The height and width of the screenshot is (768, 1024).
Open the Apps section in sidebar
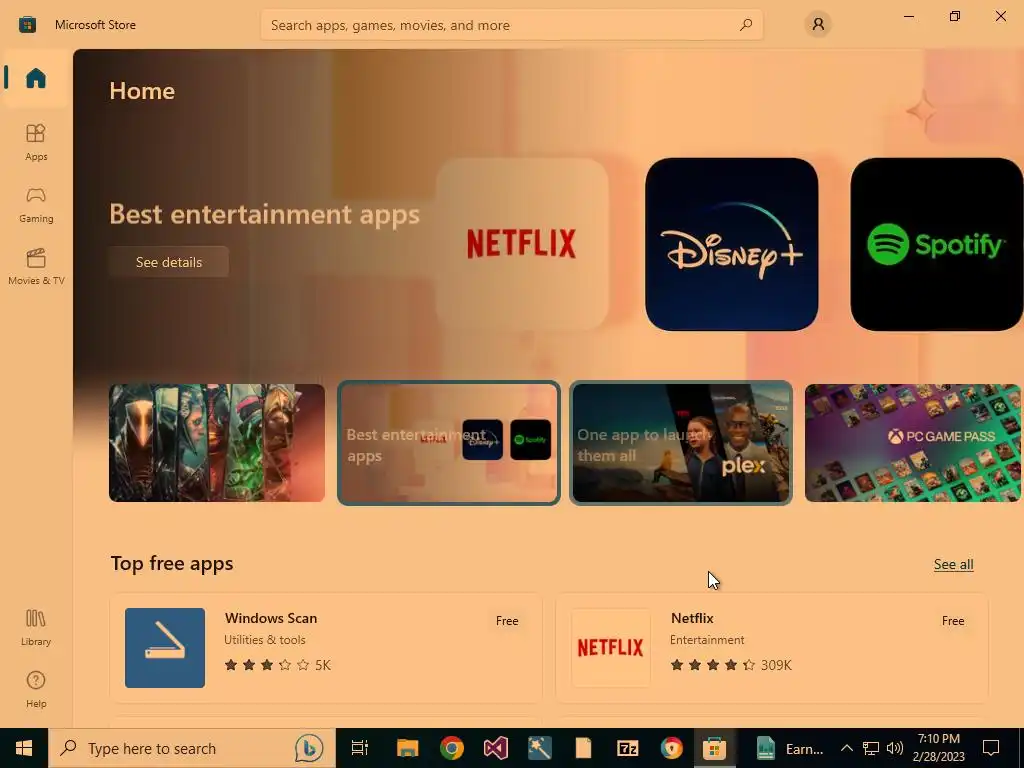(x=36, y=142)
